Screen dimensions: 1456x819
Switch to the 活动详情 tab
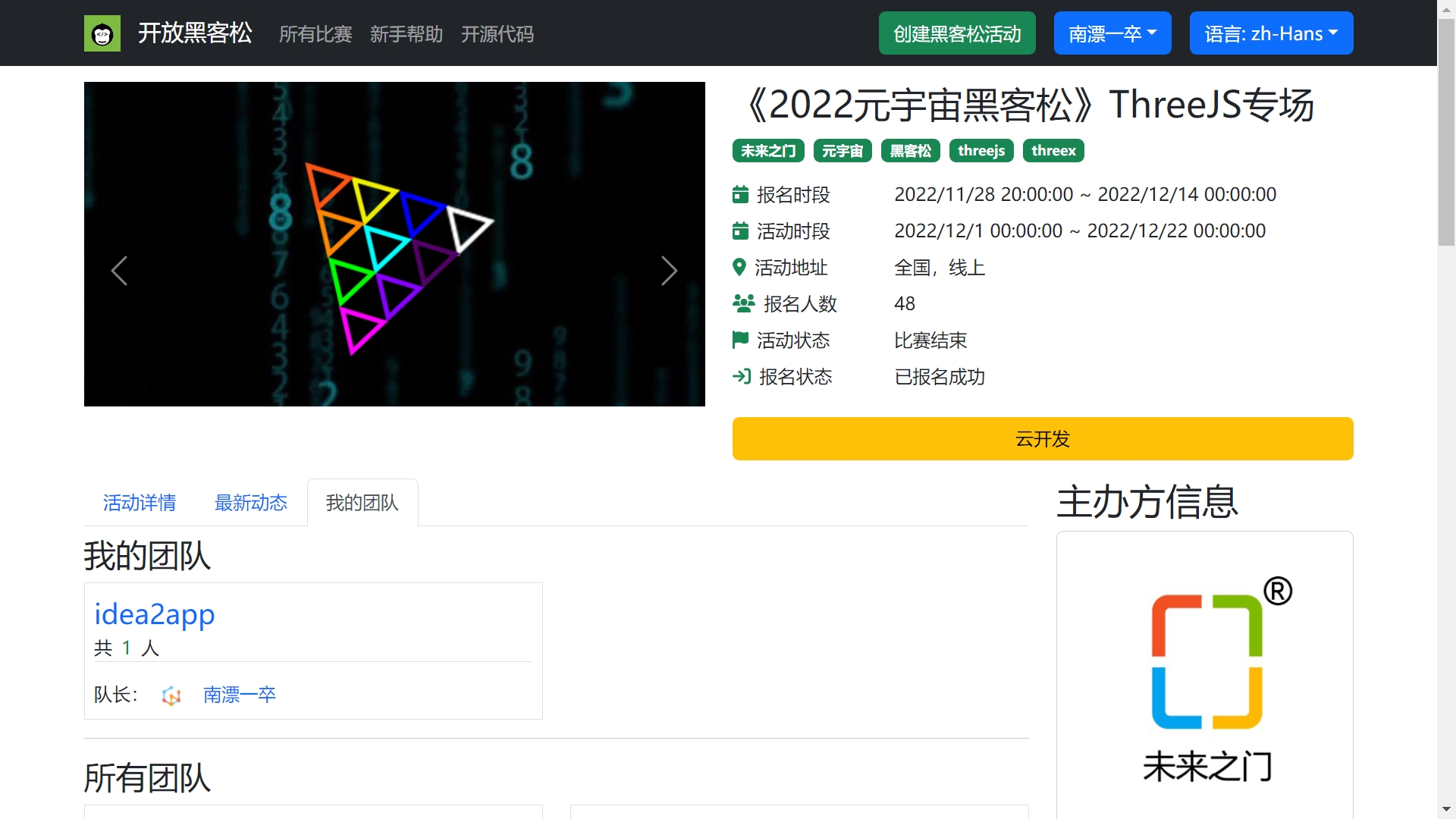[140, 503]
